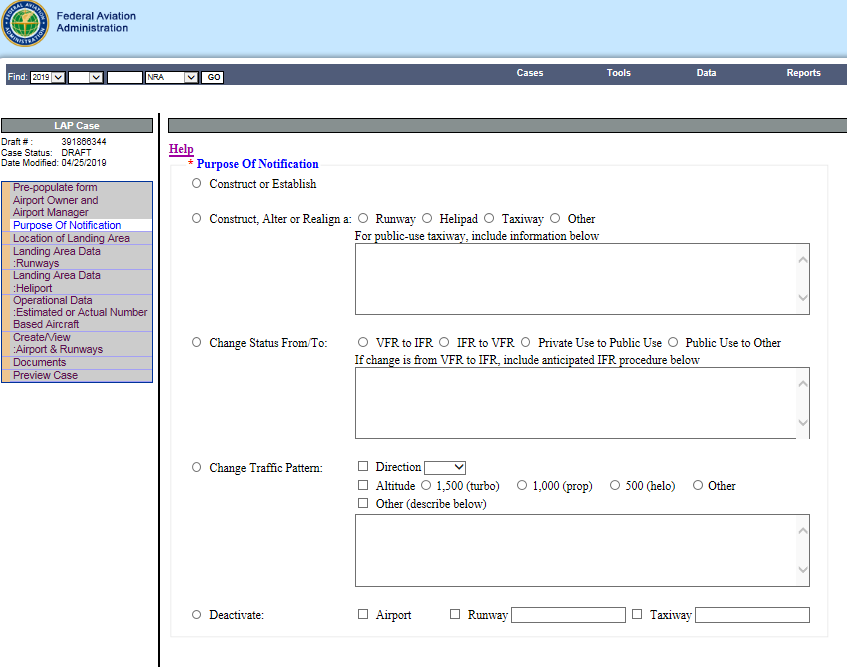
Task: Tick the Deactivate Airport checkbox
Action: pos(363,614)
